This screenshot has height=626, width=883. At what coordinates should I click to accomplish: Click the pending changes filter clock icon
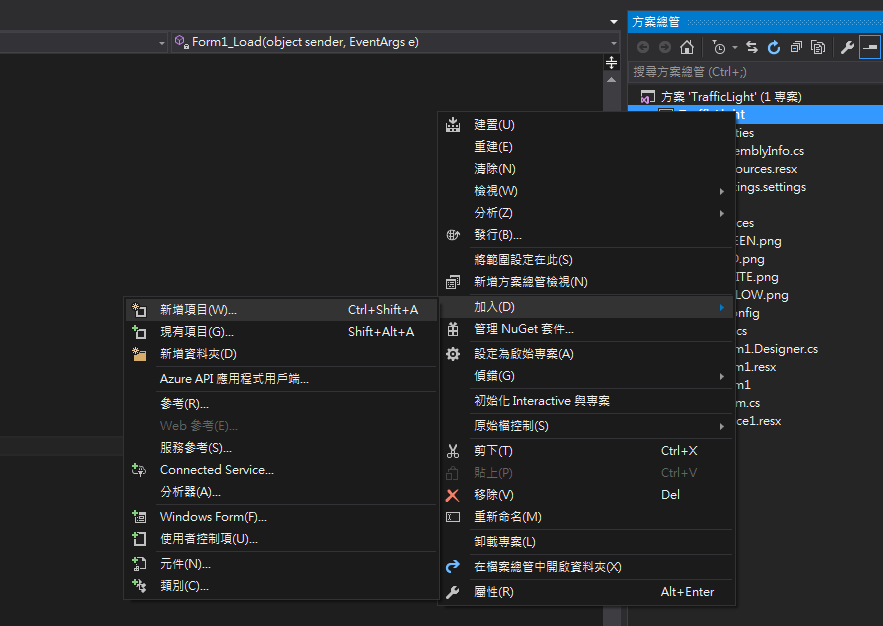pos(719,47)
